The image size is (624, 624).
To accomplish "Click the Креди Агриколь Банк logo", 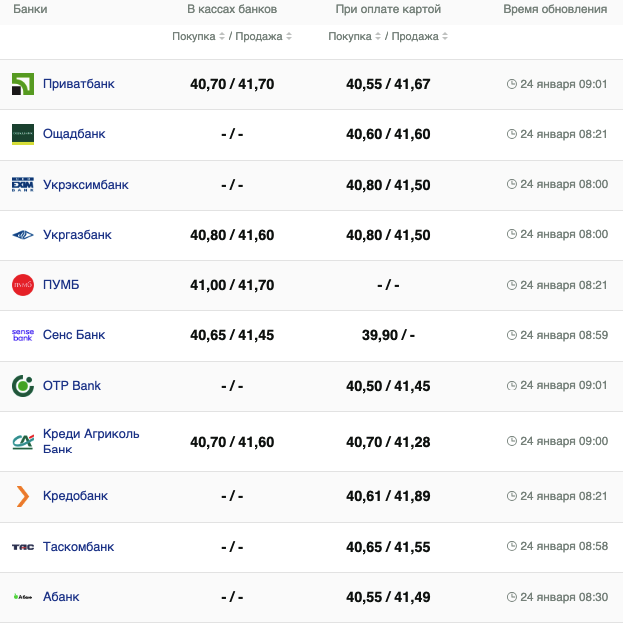I will (x=22, y=441).
